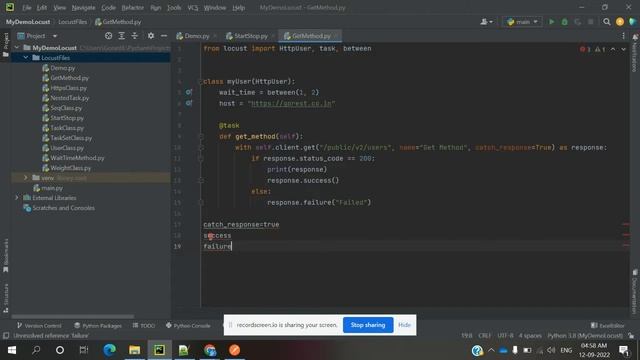Select WeightClass.py in project tree
The height and width of the screenshot is (360, 640).
coord(67,168)
